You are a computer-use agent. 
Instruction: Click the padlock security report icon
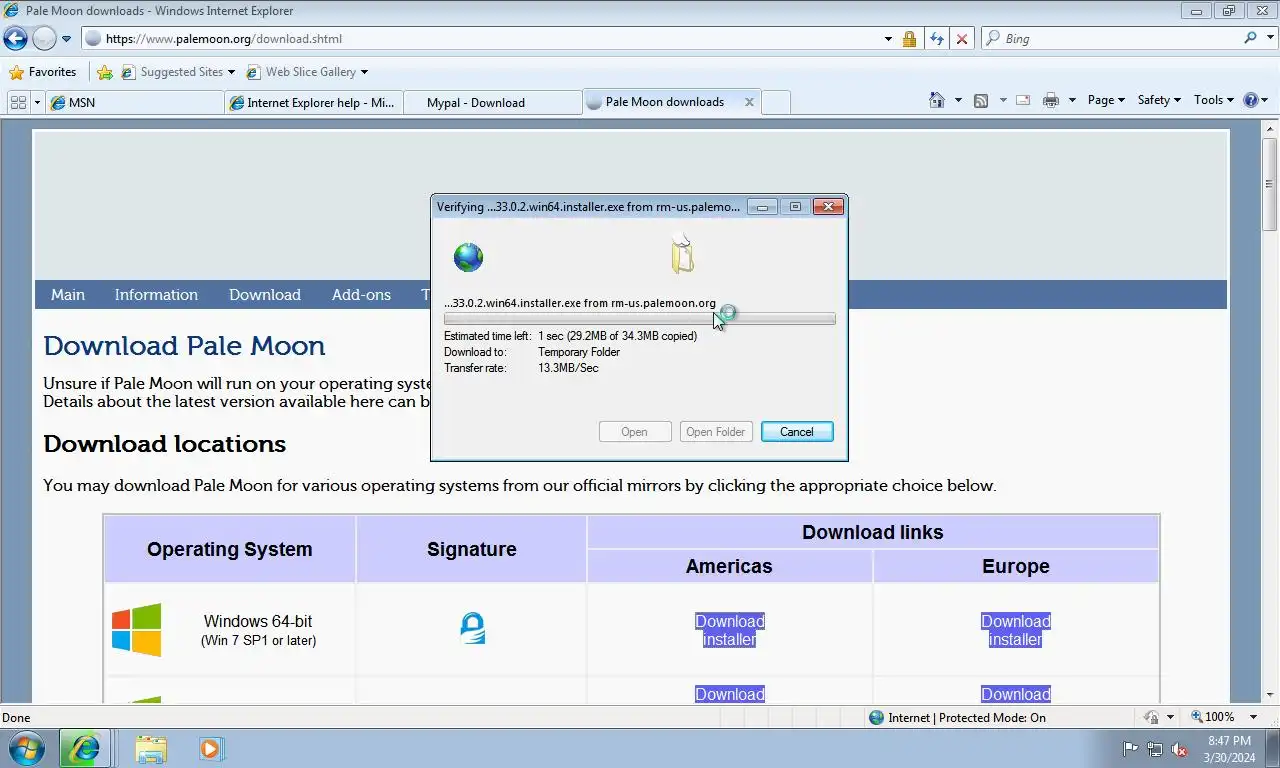coord(909,39)
